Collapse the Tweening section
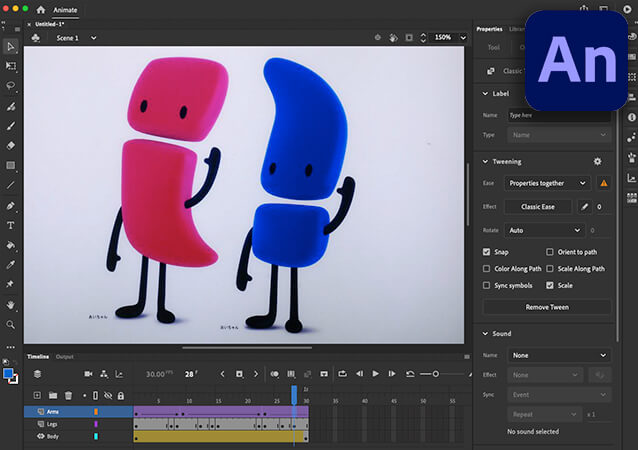The height and width of the screenshot is (450, 638). 485,162
